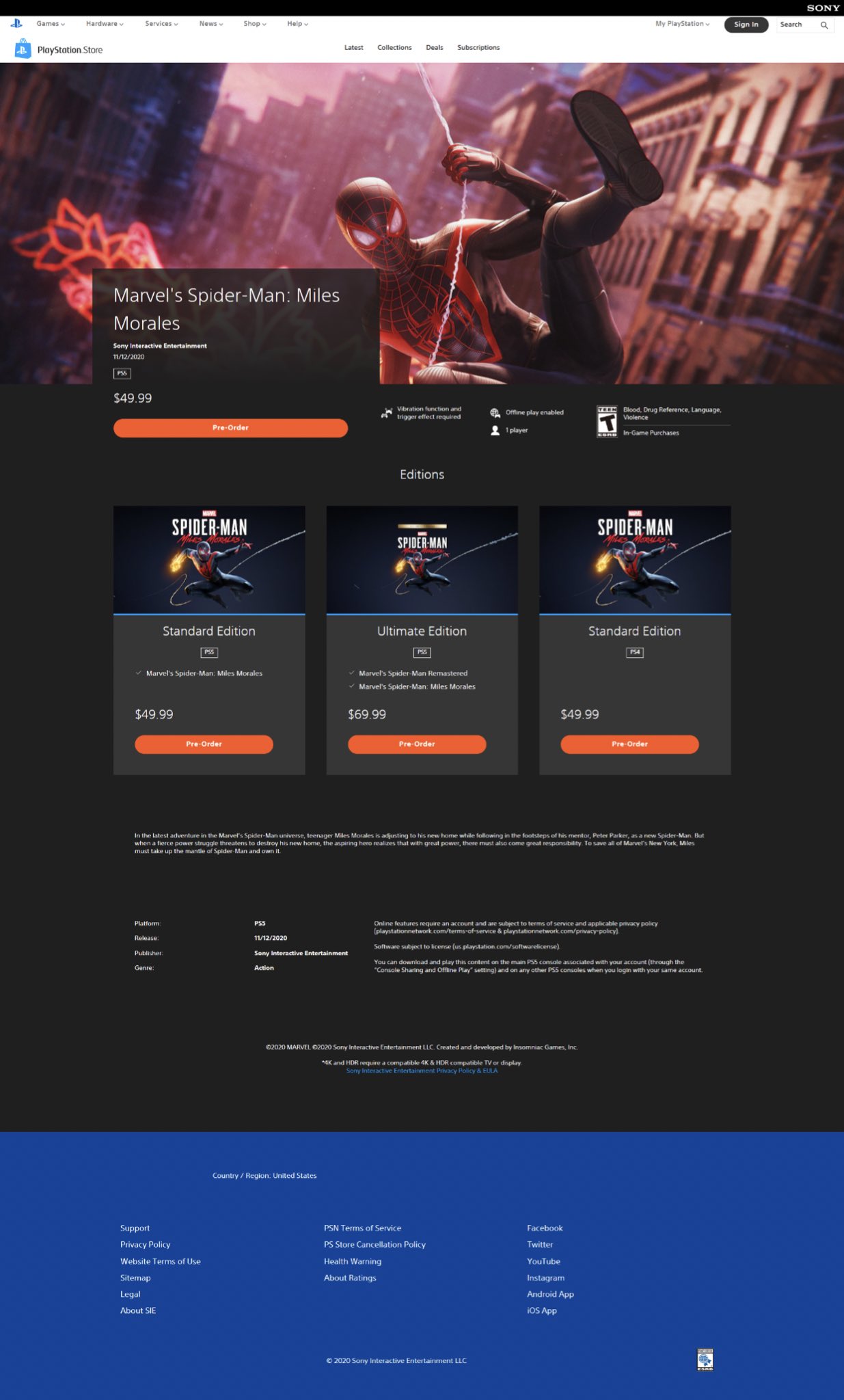Open the Legal footer link
The width and height of the screenshot is (844, 1400).
[130, 1294]
